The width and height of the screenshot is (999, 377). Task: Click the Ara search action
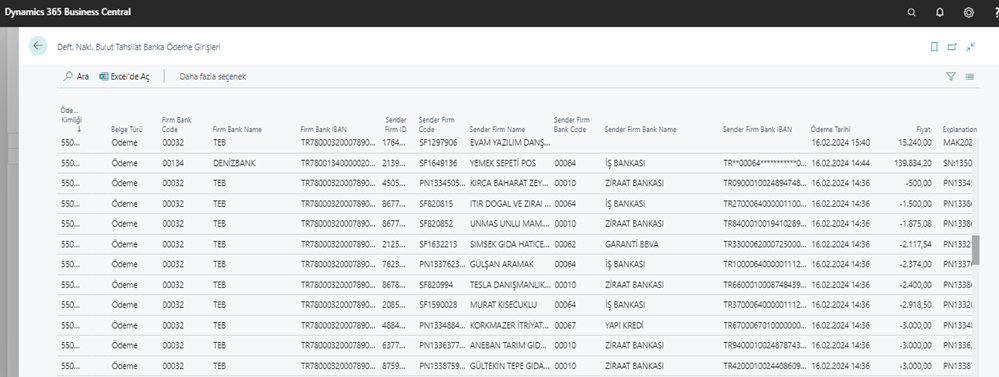click(76, 76)
